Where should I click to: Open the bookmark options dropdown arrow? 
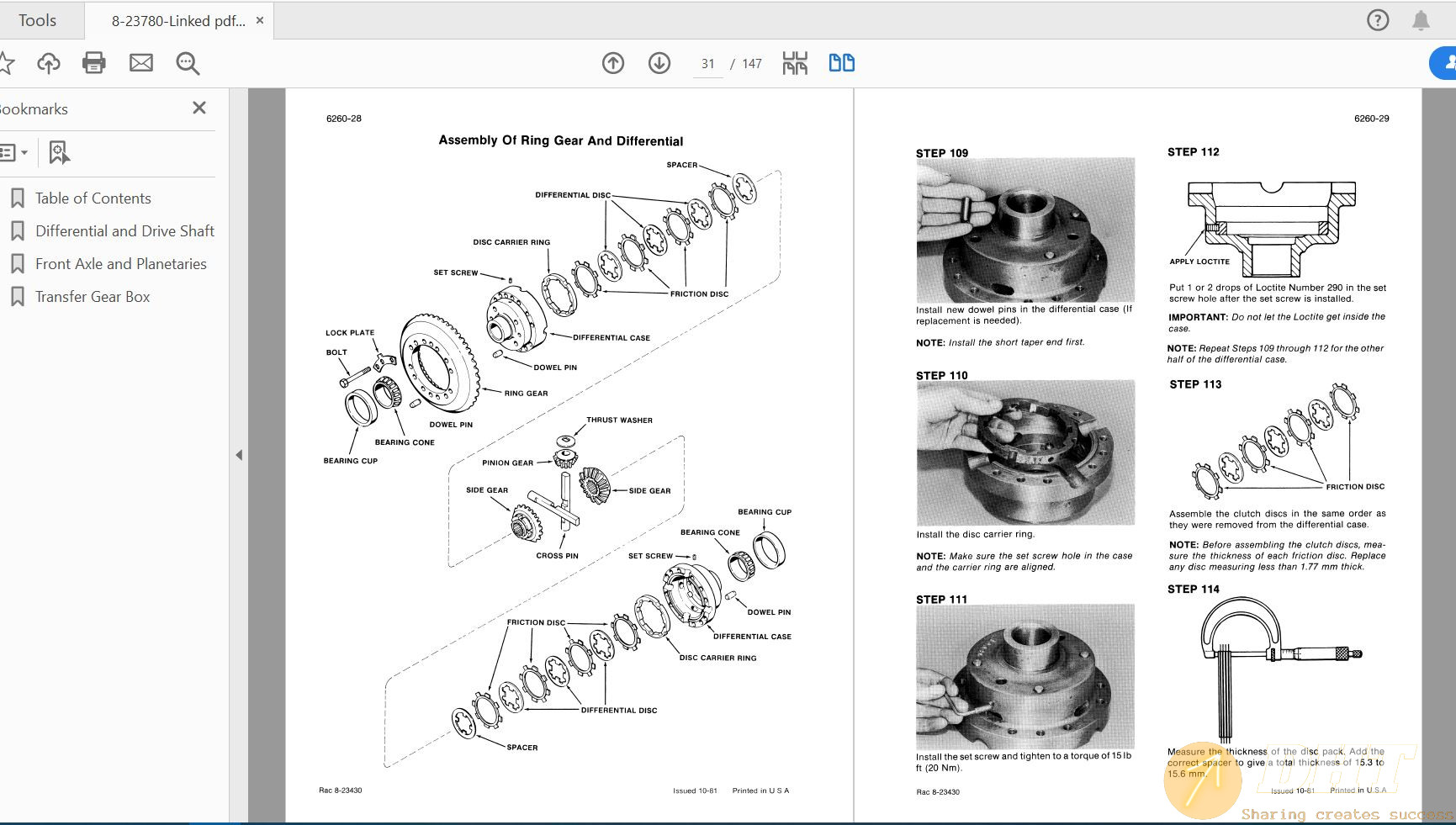point(26,152)
